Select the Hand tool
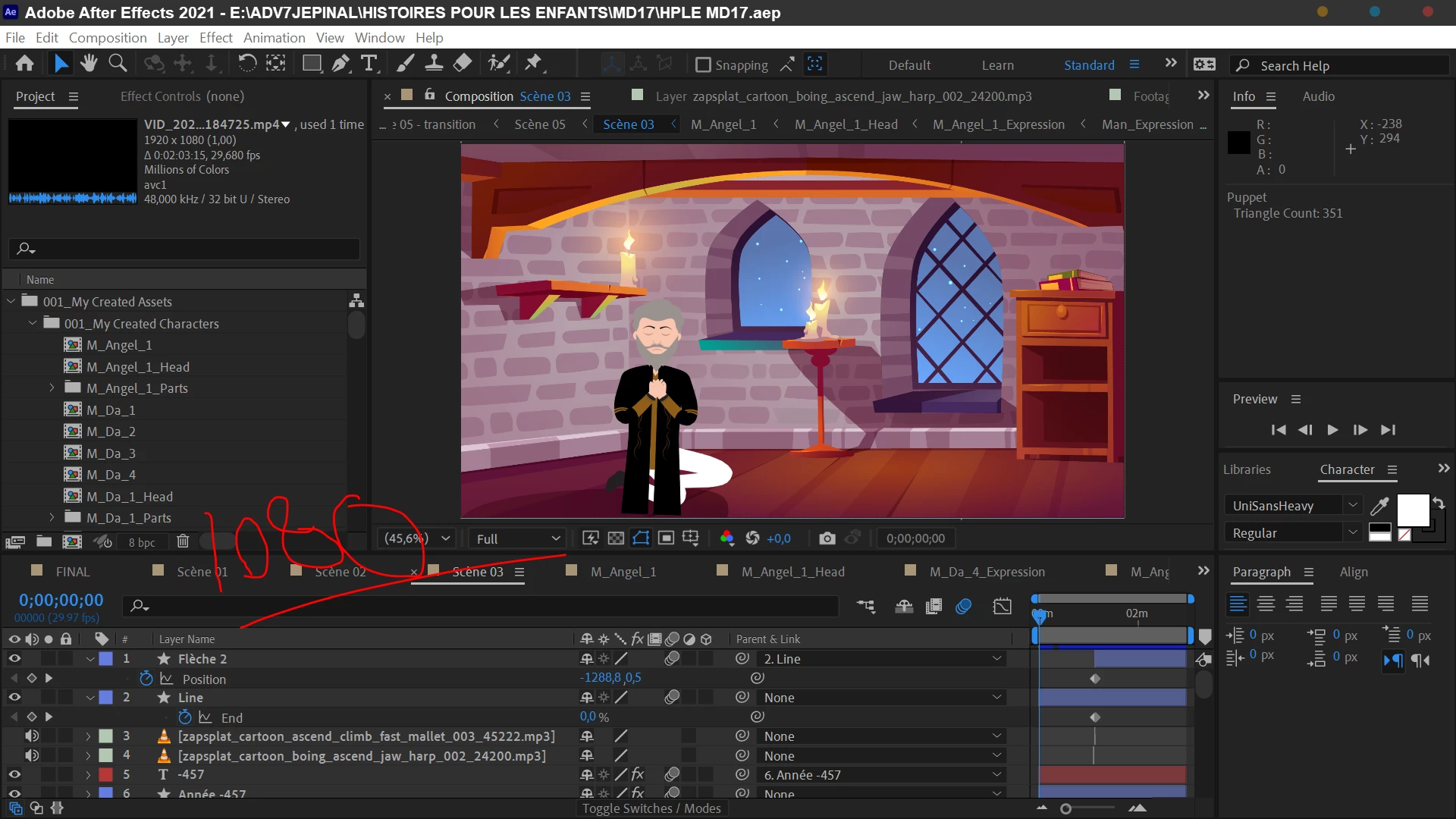The image size is (1456, 819). (89, 64)
